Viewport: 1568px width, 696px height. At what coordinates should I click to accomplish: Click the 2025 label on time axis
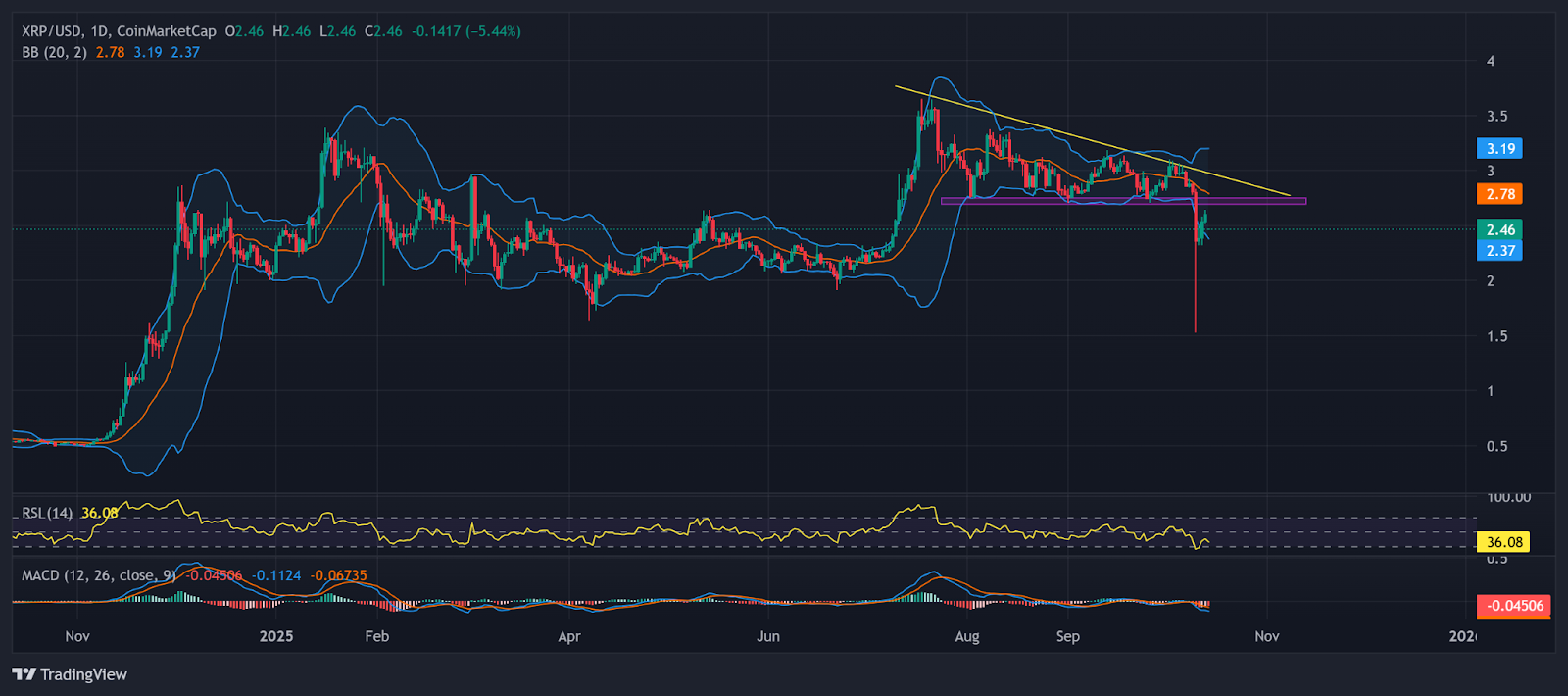point(276,636)
